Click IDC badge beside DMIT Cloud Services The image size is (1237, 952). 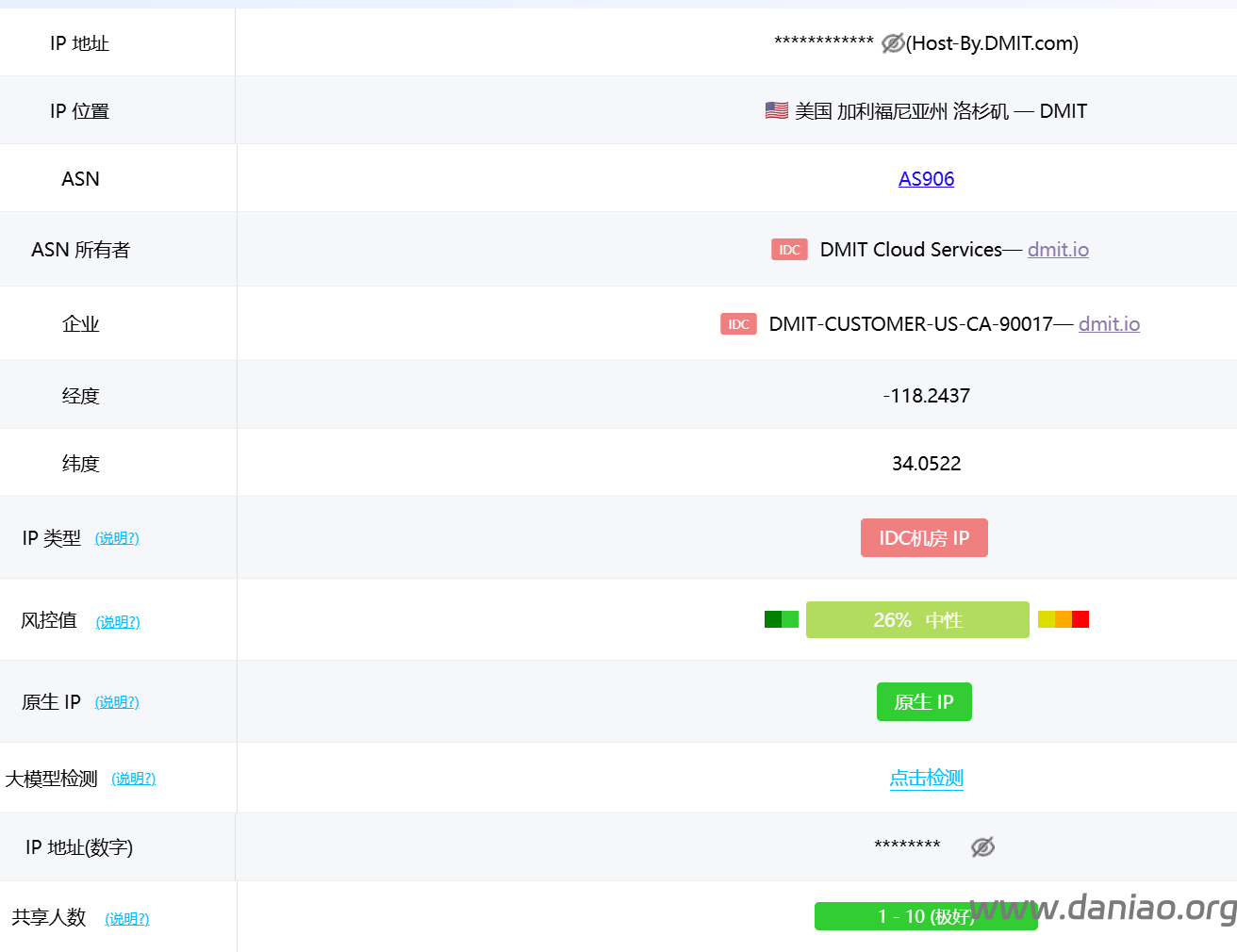coord(789,250)
